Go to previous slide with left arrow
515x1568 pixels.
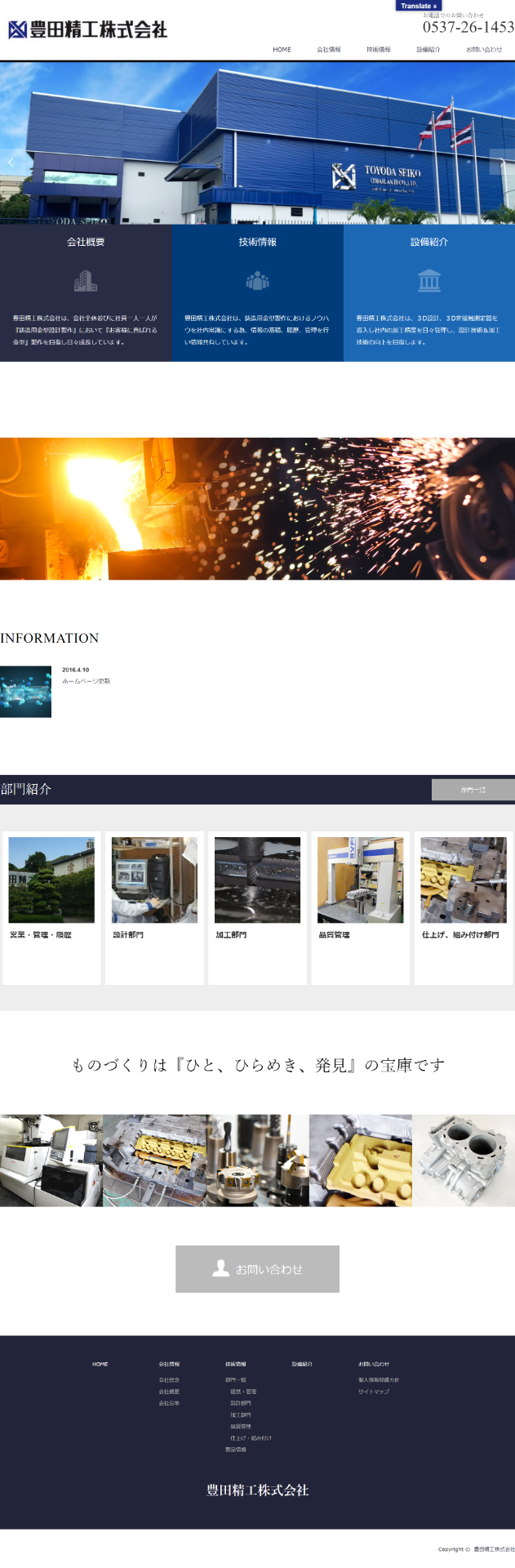tap(11, 163)
